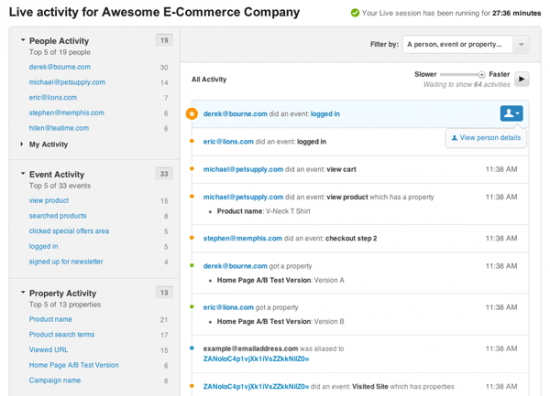Click the People Activity count badge 19
The width and height of the screenshot is (550, 396).
tap(164, 40)
